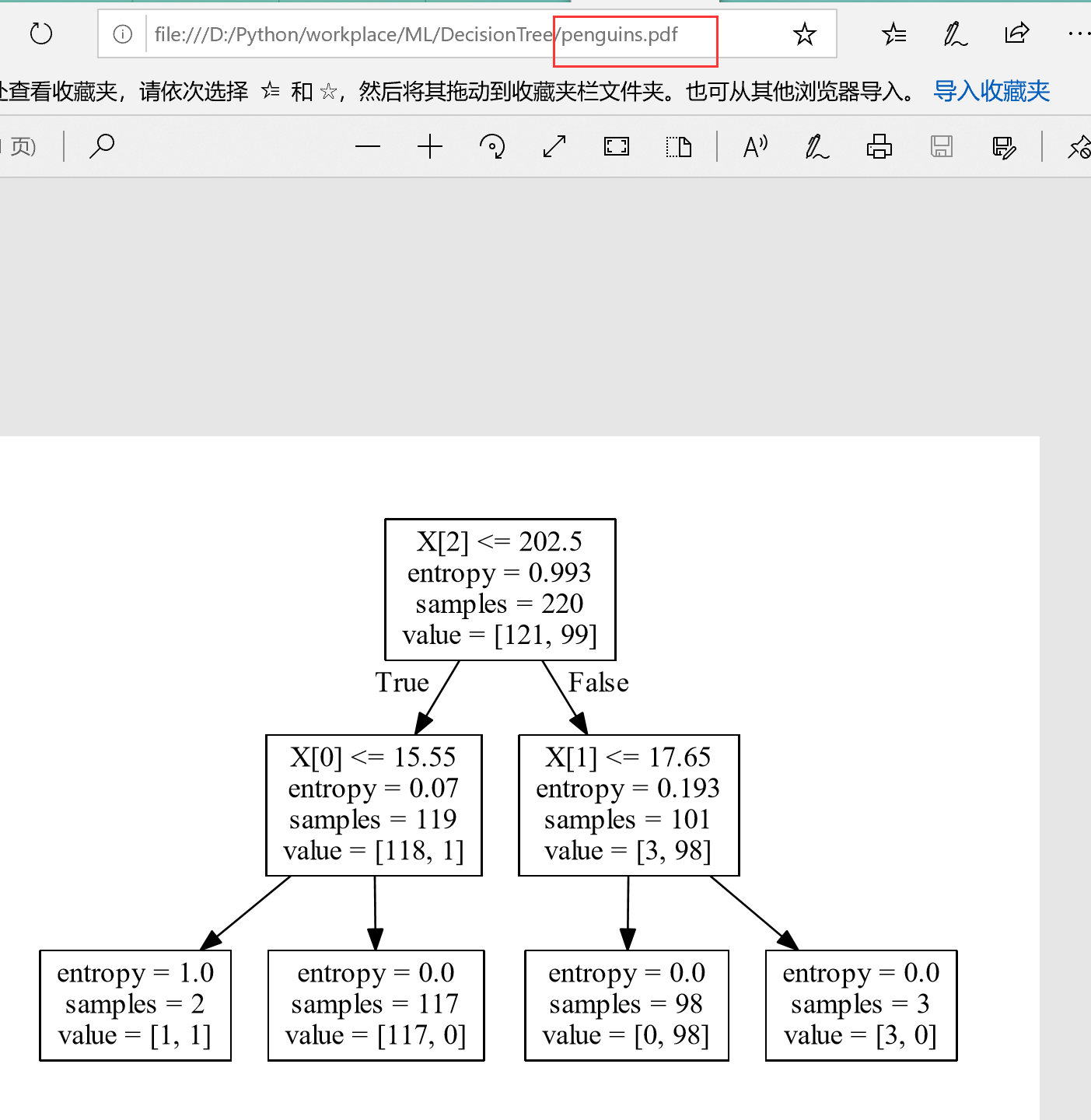Rotate the PDF document

point(491,146)
